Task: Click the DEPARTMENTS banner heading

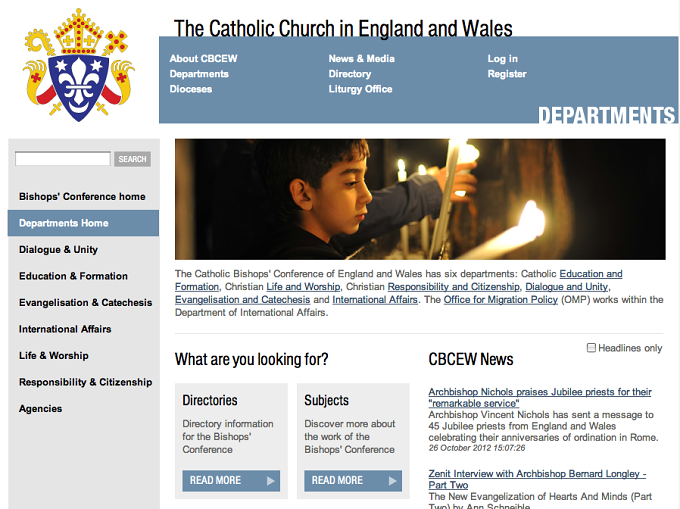Action: (607, 115)
